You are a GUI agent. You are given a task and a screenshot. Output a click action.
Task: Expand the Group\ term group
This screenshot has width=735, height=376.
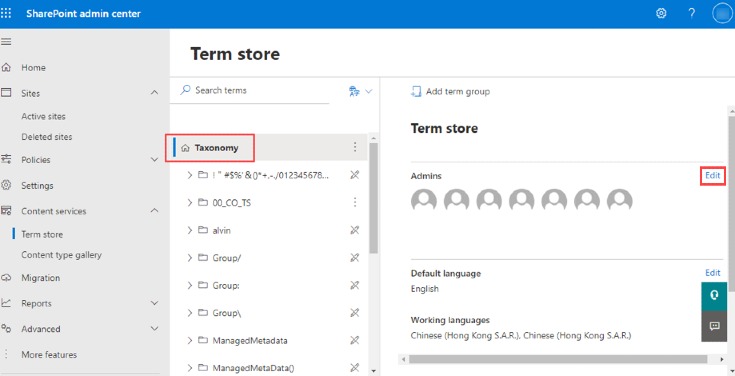[190, 313]
